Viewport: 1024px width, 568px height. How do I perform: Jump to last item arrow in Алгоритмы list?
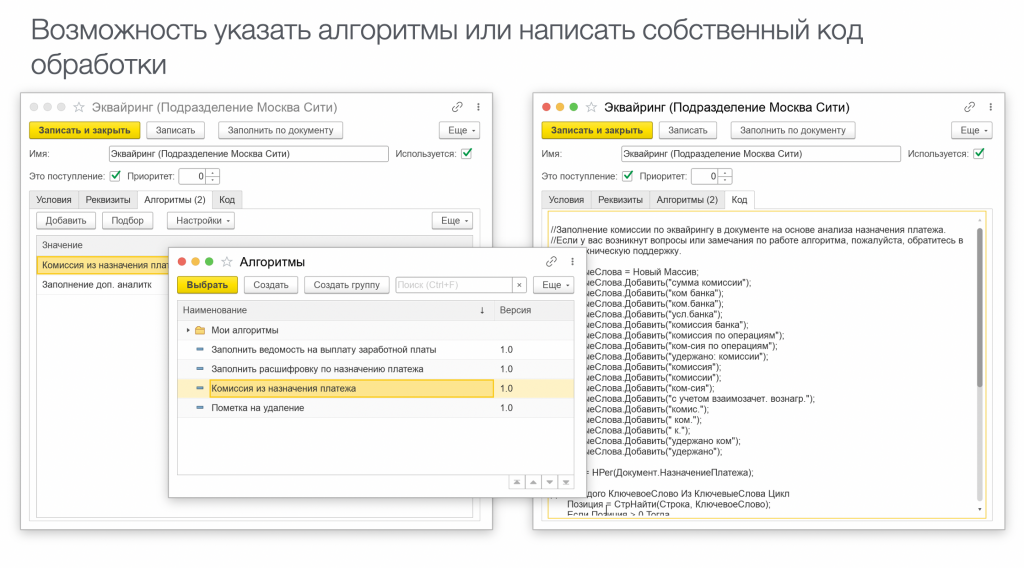click(x=566, y=482)
